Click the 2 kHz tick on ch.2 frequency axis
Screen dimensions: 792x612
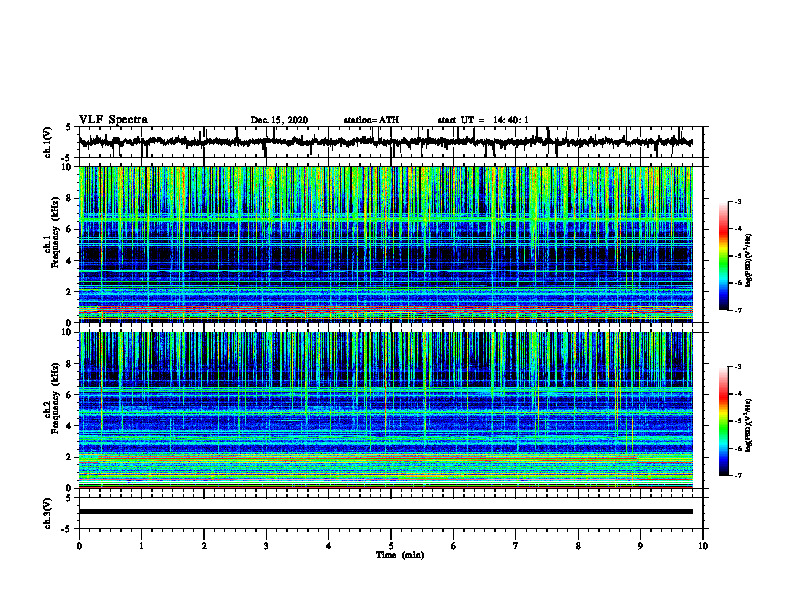pyautogui.click(x=70, y=457)
